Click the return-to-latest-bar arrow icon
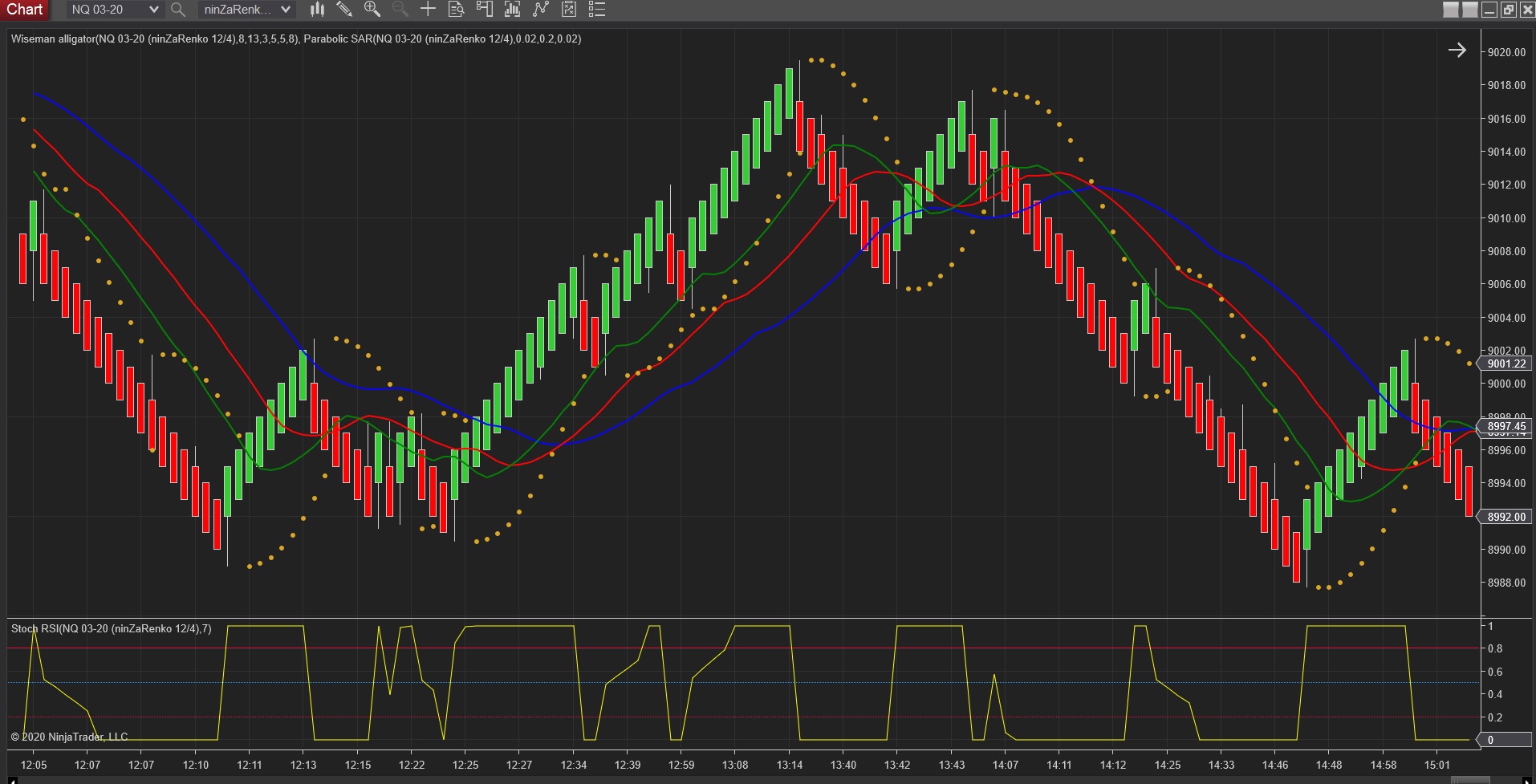Image resolution: width=1536 pixels, height=784 pixels. 1457,51
